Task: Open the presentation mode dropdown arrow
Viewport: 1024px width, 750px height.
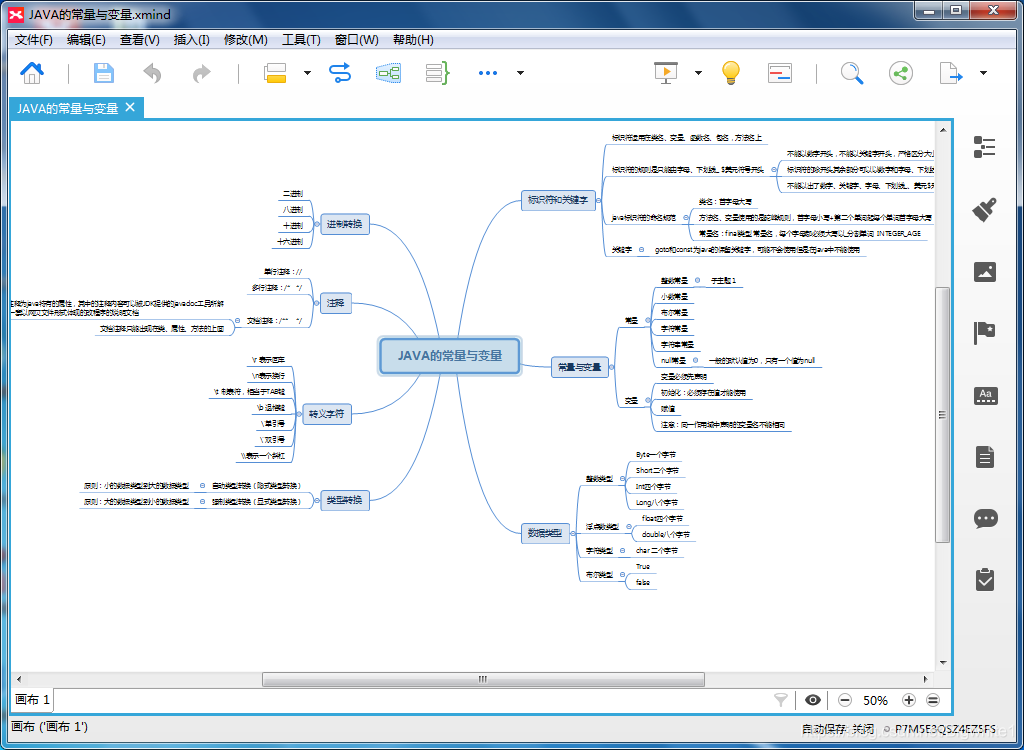Action: click(x=698, y=73)
